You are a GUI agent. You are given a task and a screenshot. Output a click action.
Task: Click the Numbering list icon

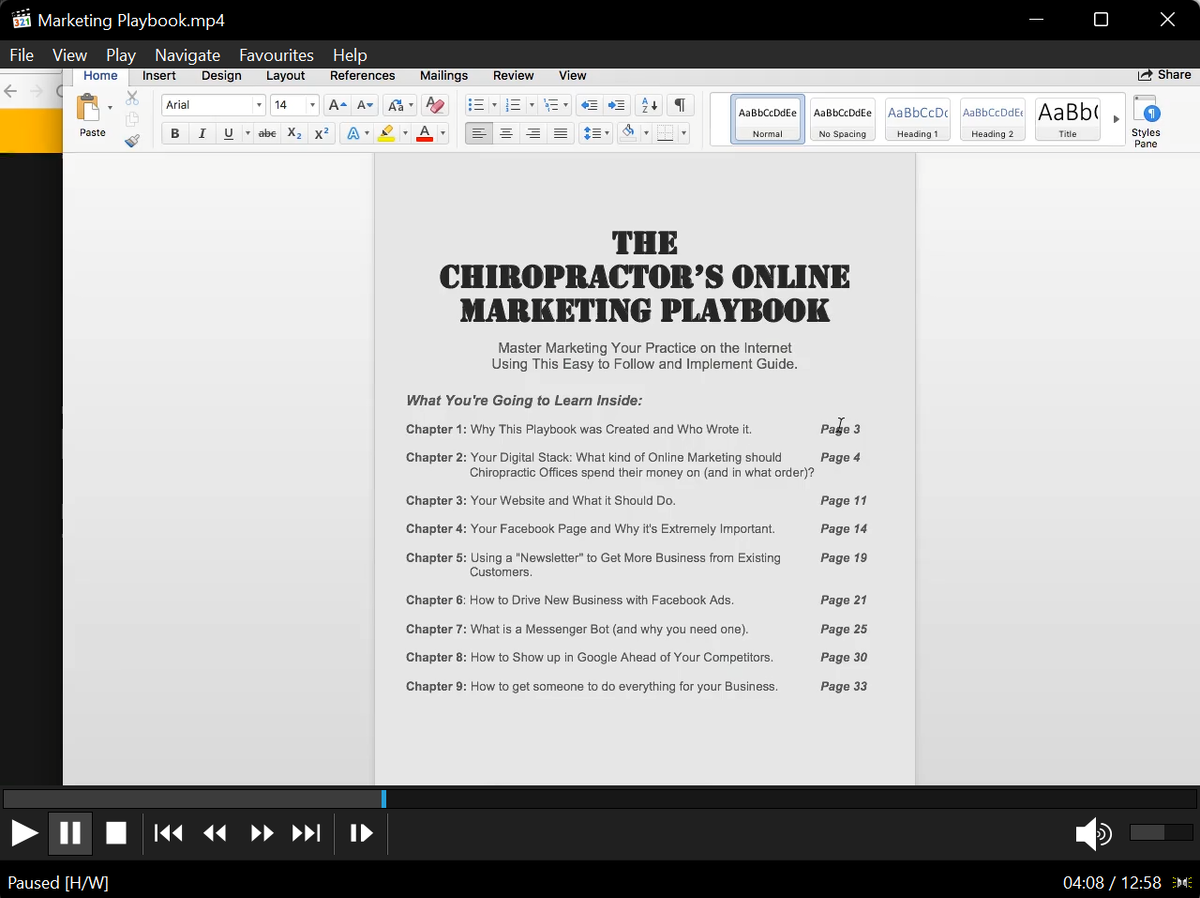click(513, 105)
